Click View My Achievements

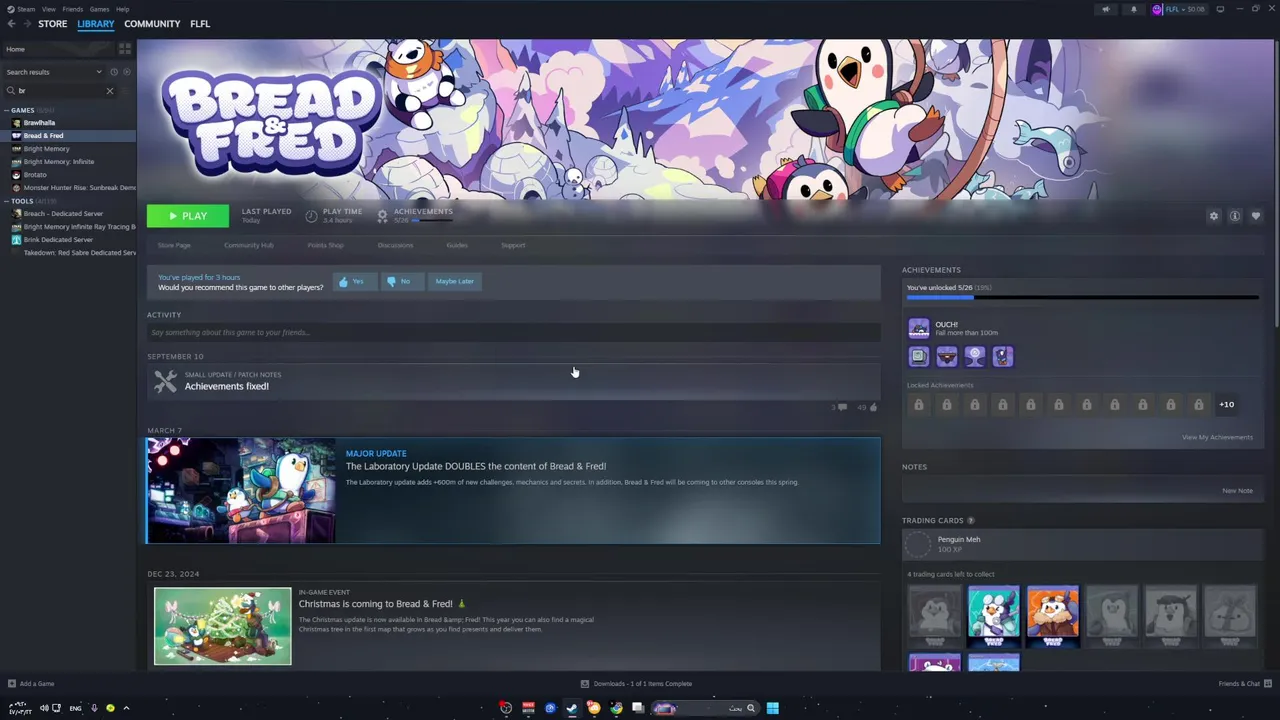click(x=1217, y=437)
